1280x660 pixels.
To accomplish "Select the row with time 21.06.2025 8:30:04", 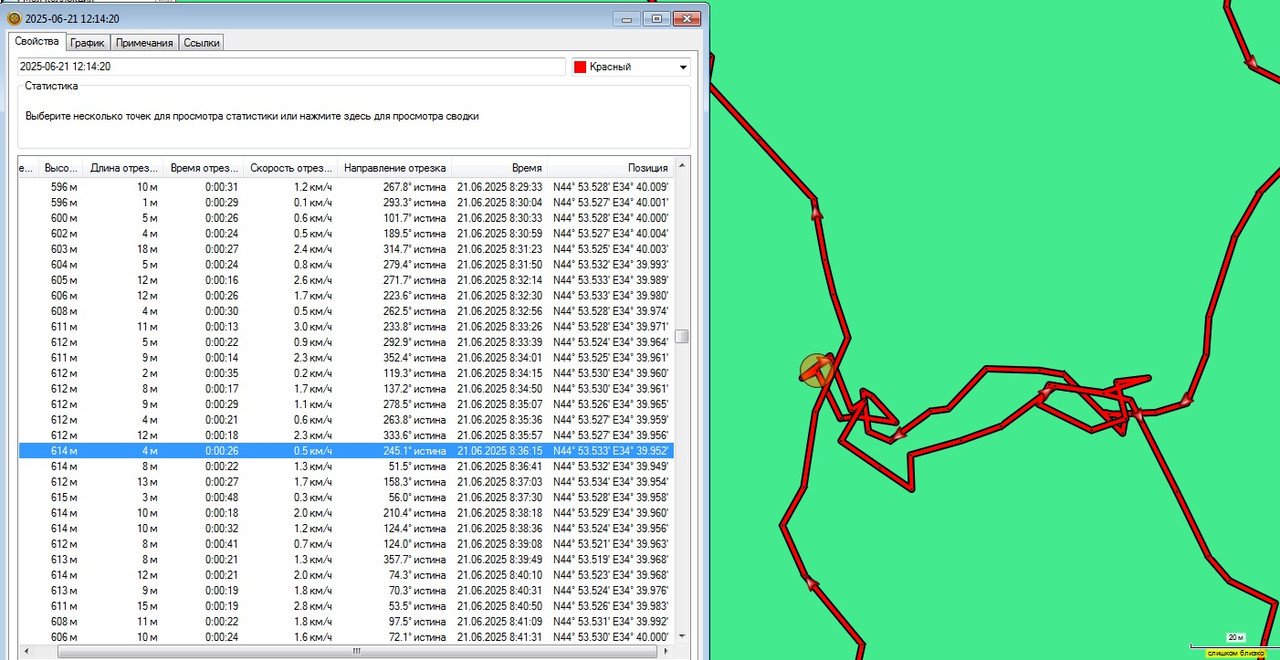I will point(346,202).
